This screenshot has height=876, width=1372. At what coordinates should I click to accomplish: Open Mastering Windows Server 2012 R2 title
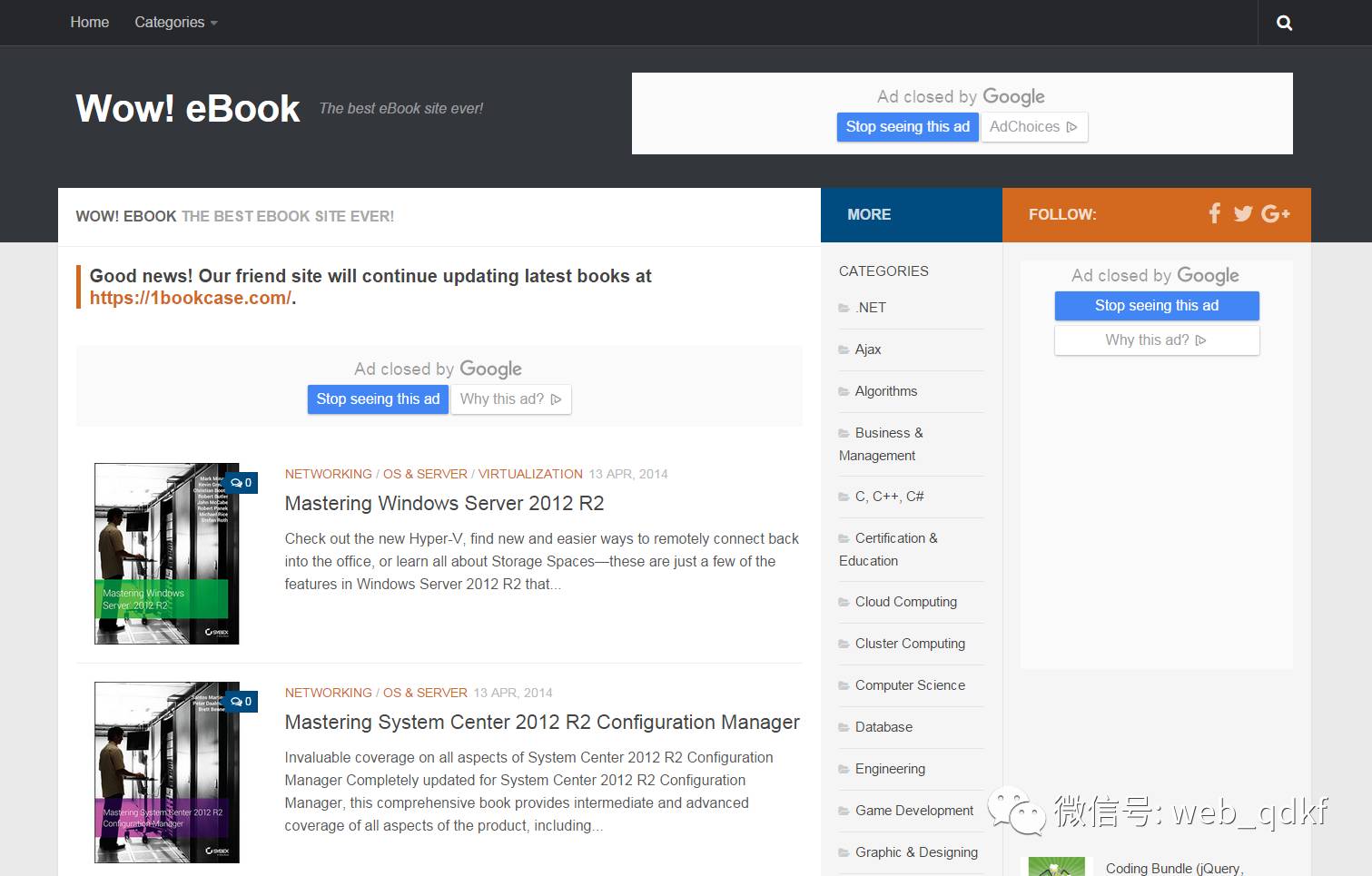click(444, 504)
